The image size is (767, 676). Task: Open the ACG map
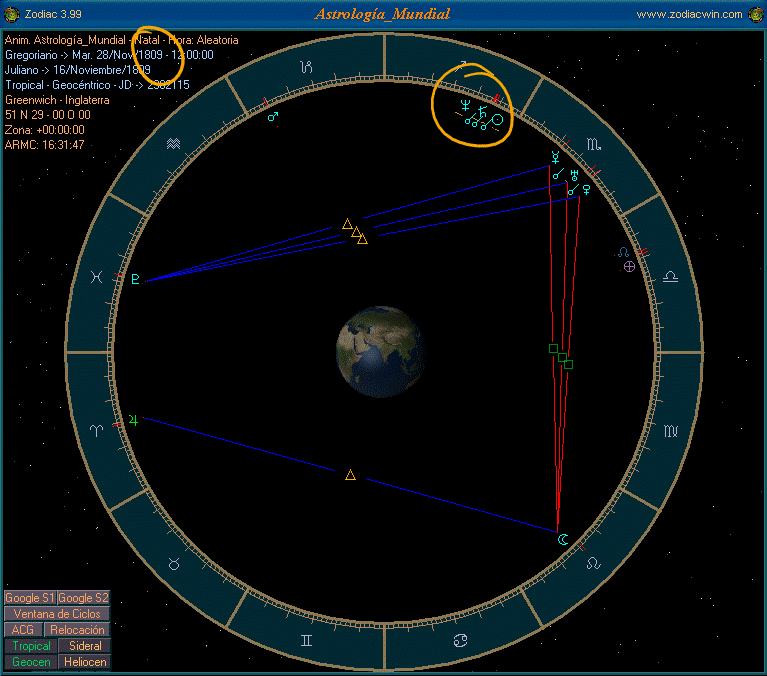22,630
